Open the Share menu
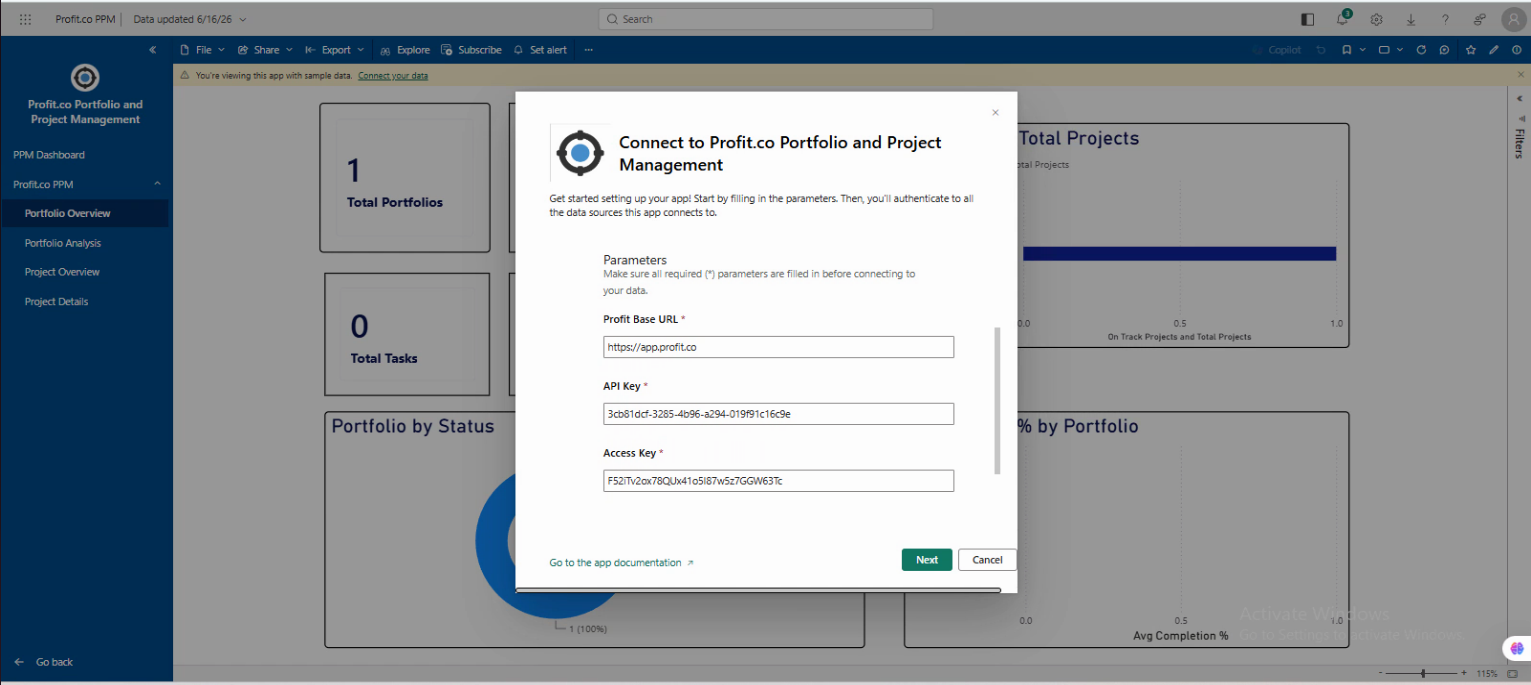The height and width of the screenshot is (685, 1531). coord(265,50)
